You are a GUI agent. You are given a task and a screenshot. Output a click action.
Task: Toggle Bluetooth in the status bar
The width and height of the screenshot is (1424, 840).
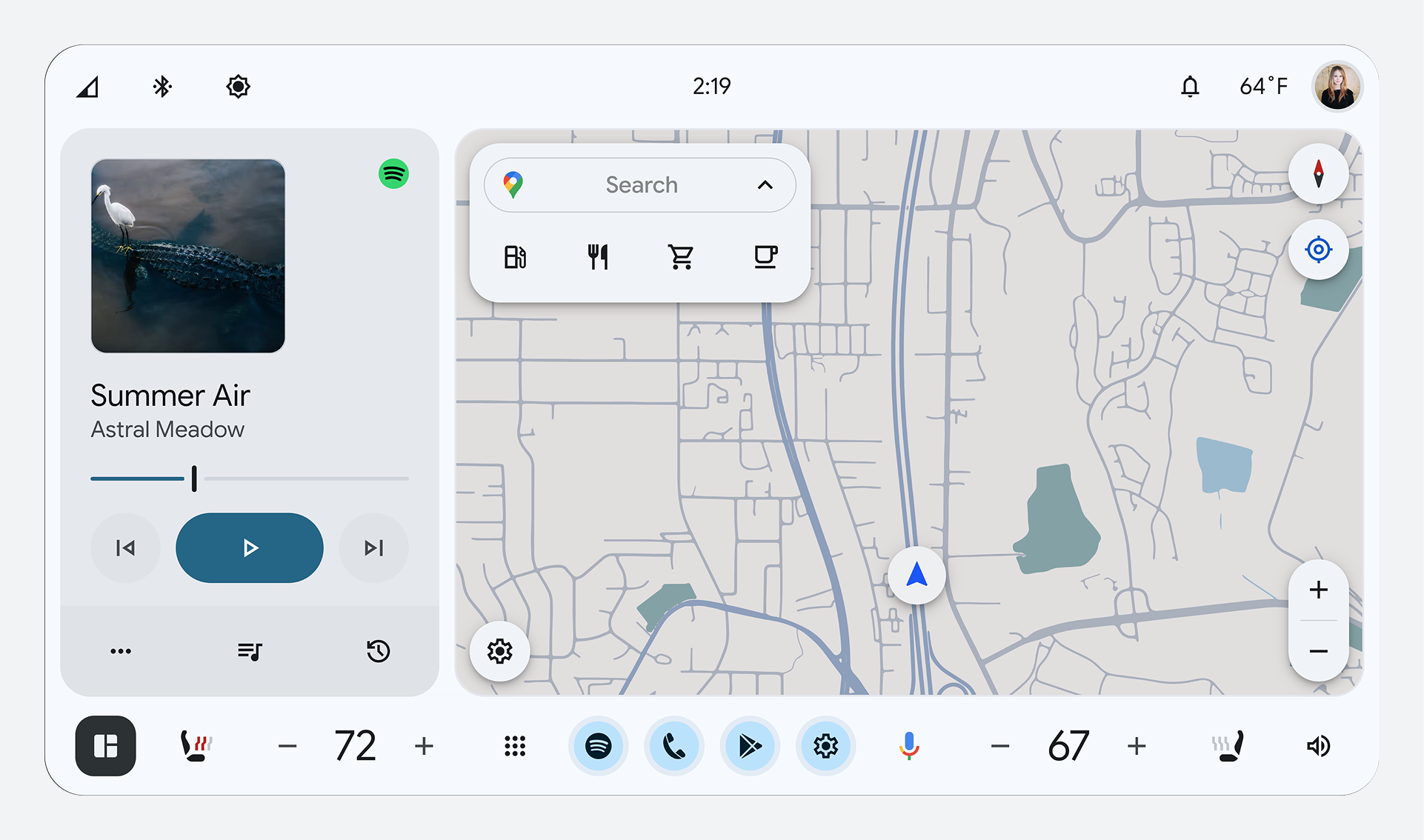tap(162, 87)
